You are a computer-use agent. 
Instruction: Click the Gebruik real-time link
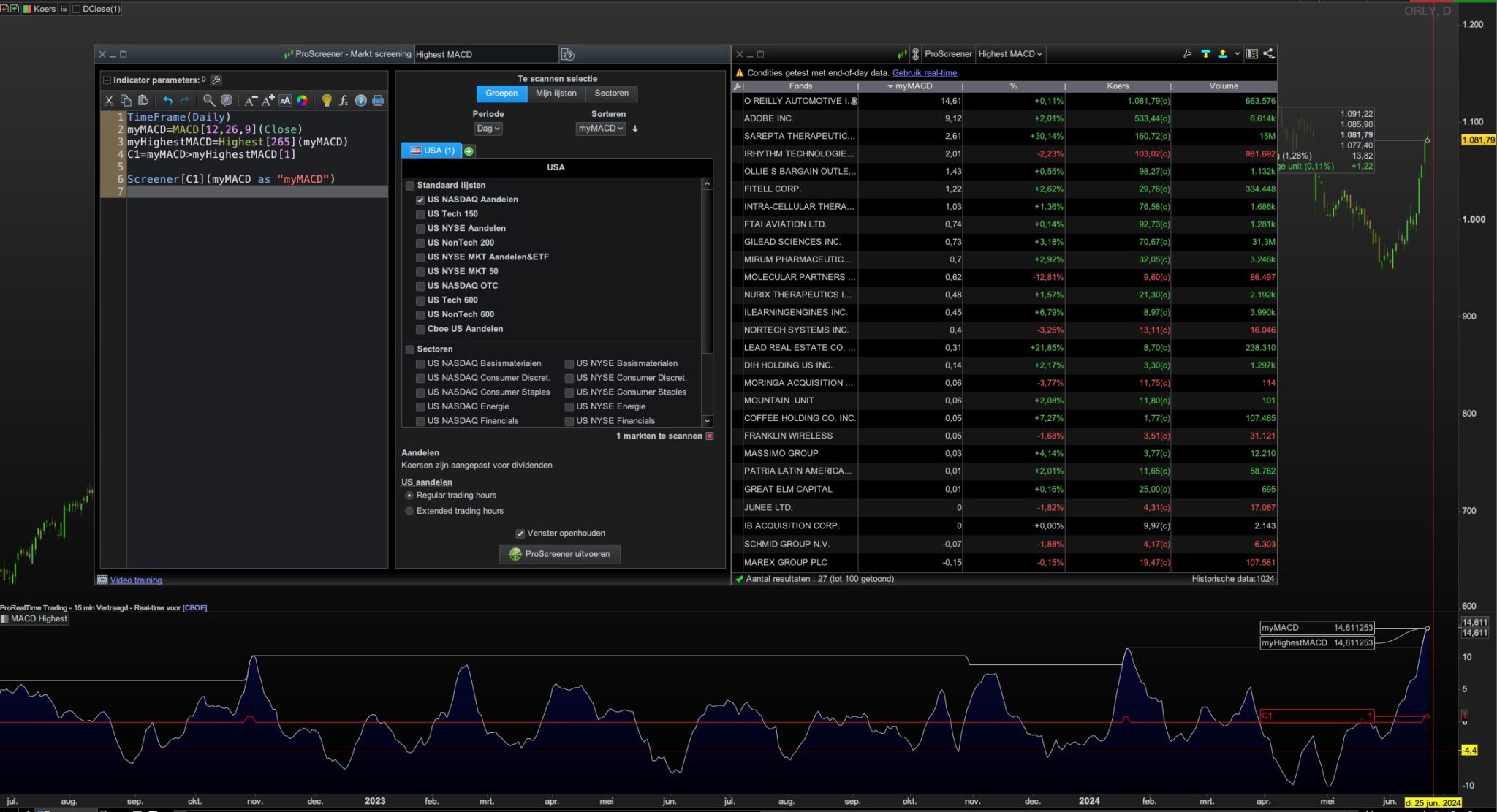click(924, 72)
